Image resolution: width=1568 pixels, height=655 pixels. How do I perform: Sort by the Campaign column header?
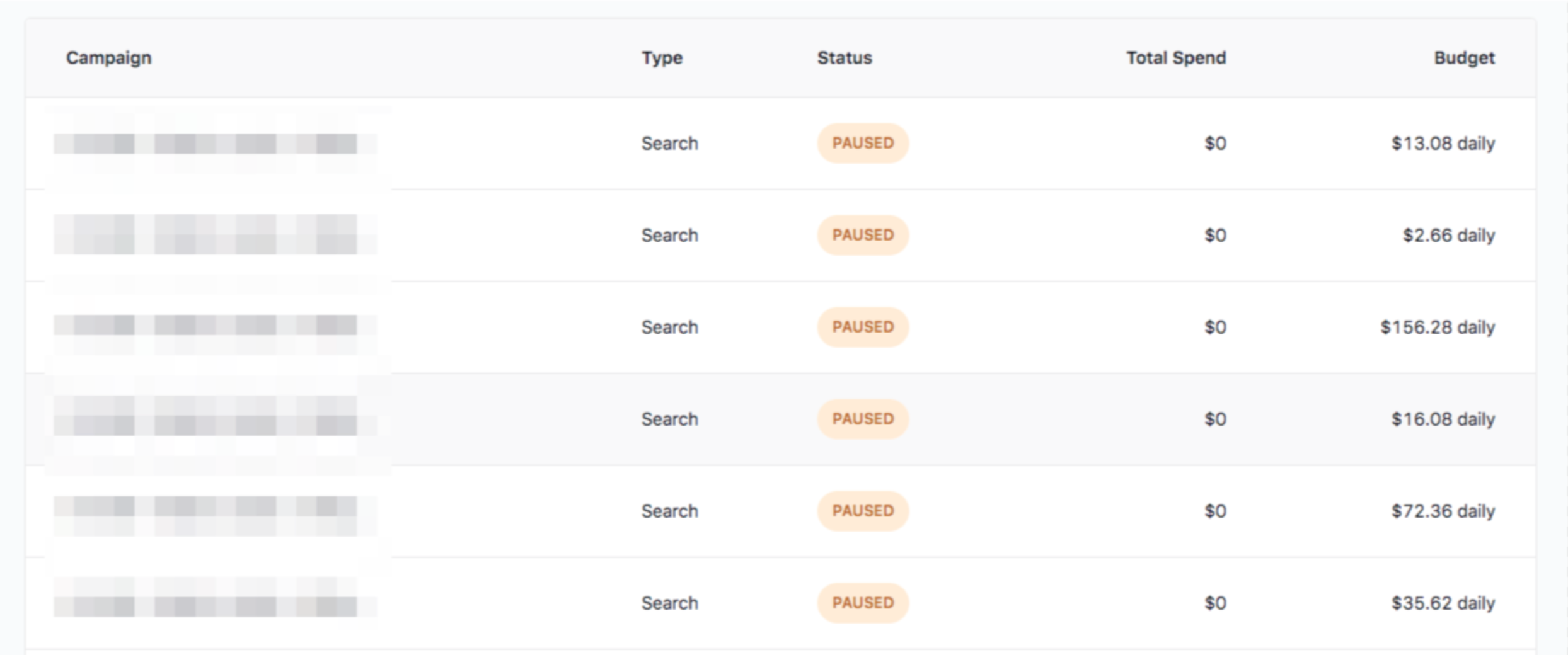(x=108, y=58)
